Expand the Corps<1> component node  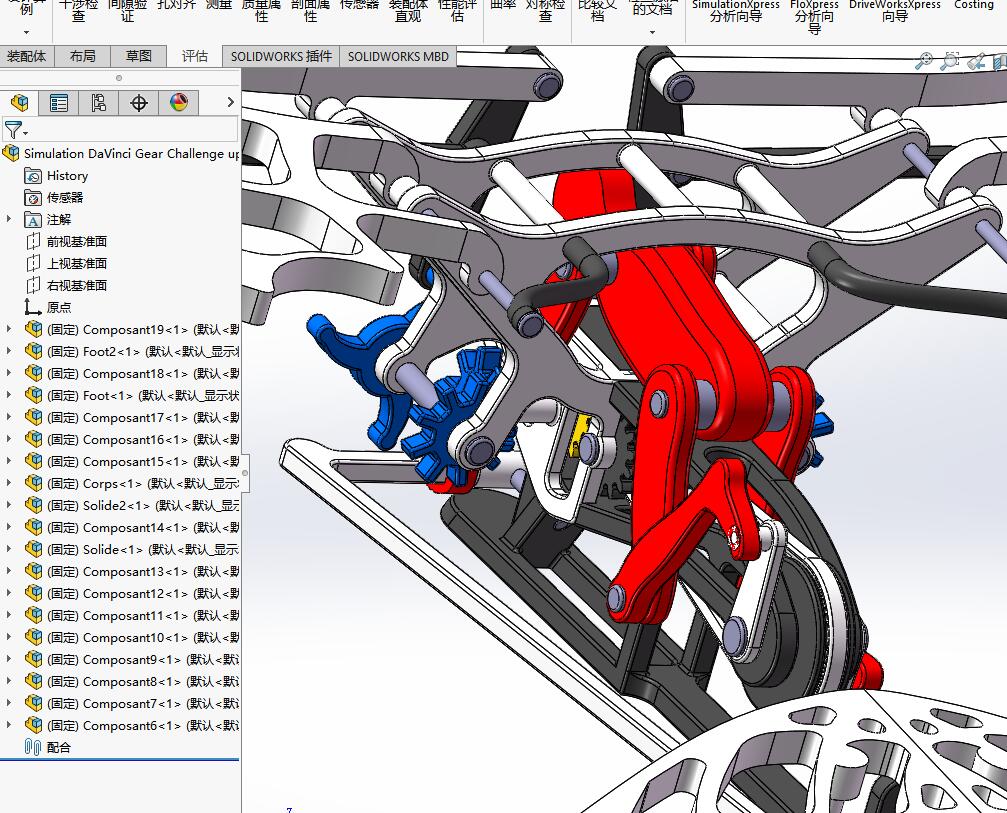[x=9, y=483]
